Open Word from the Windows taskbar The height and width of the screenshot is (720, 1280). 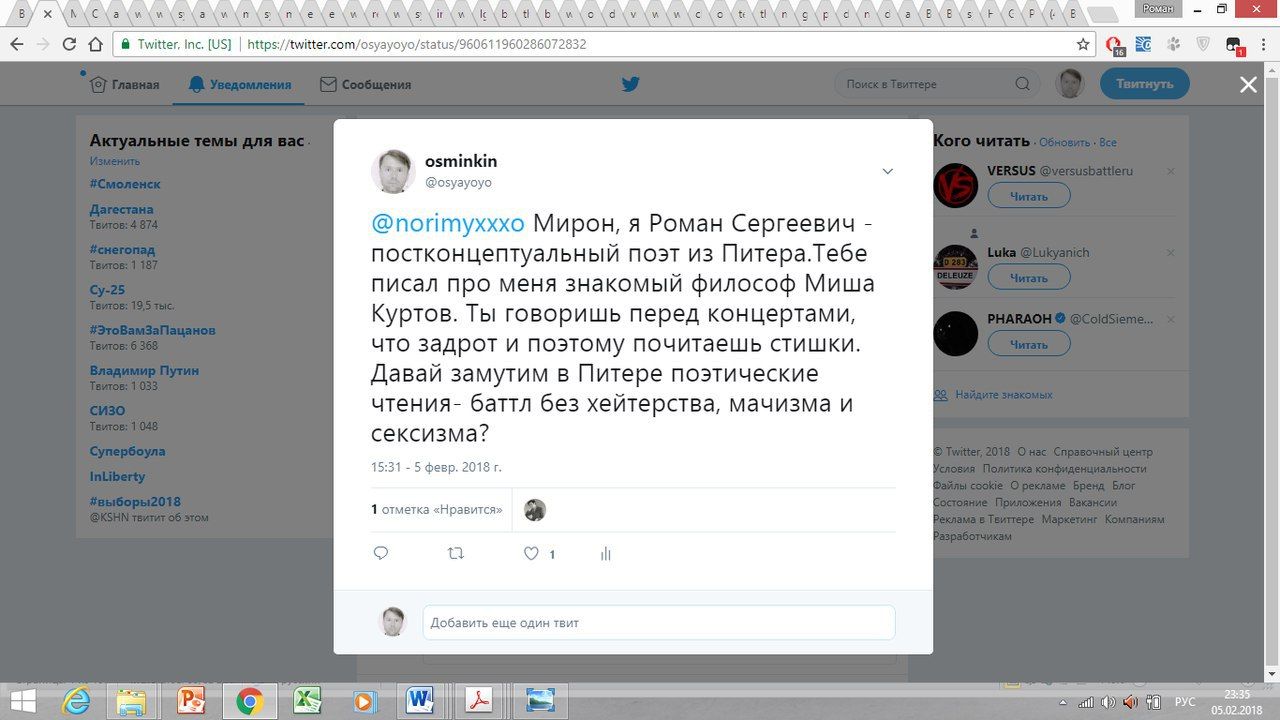click(x=420, y=700)
